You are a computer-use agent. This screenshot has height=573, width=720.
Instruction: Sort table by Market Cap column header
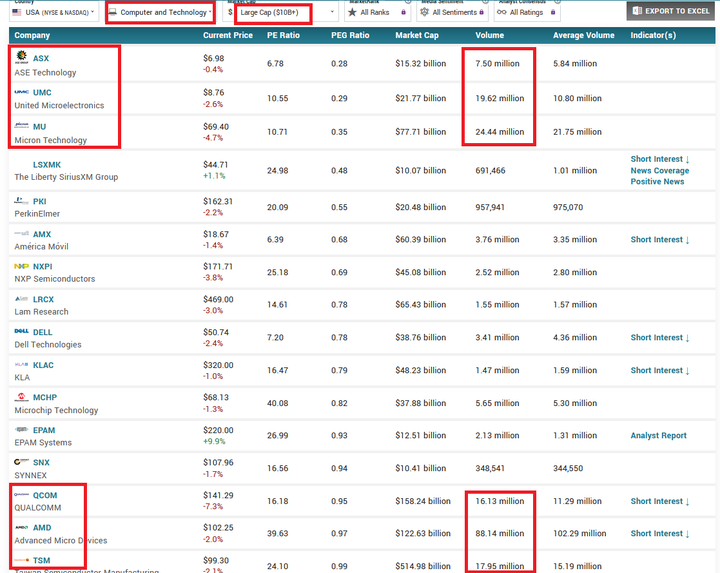click(x=416, y=35)
